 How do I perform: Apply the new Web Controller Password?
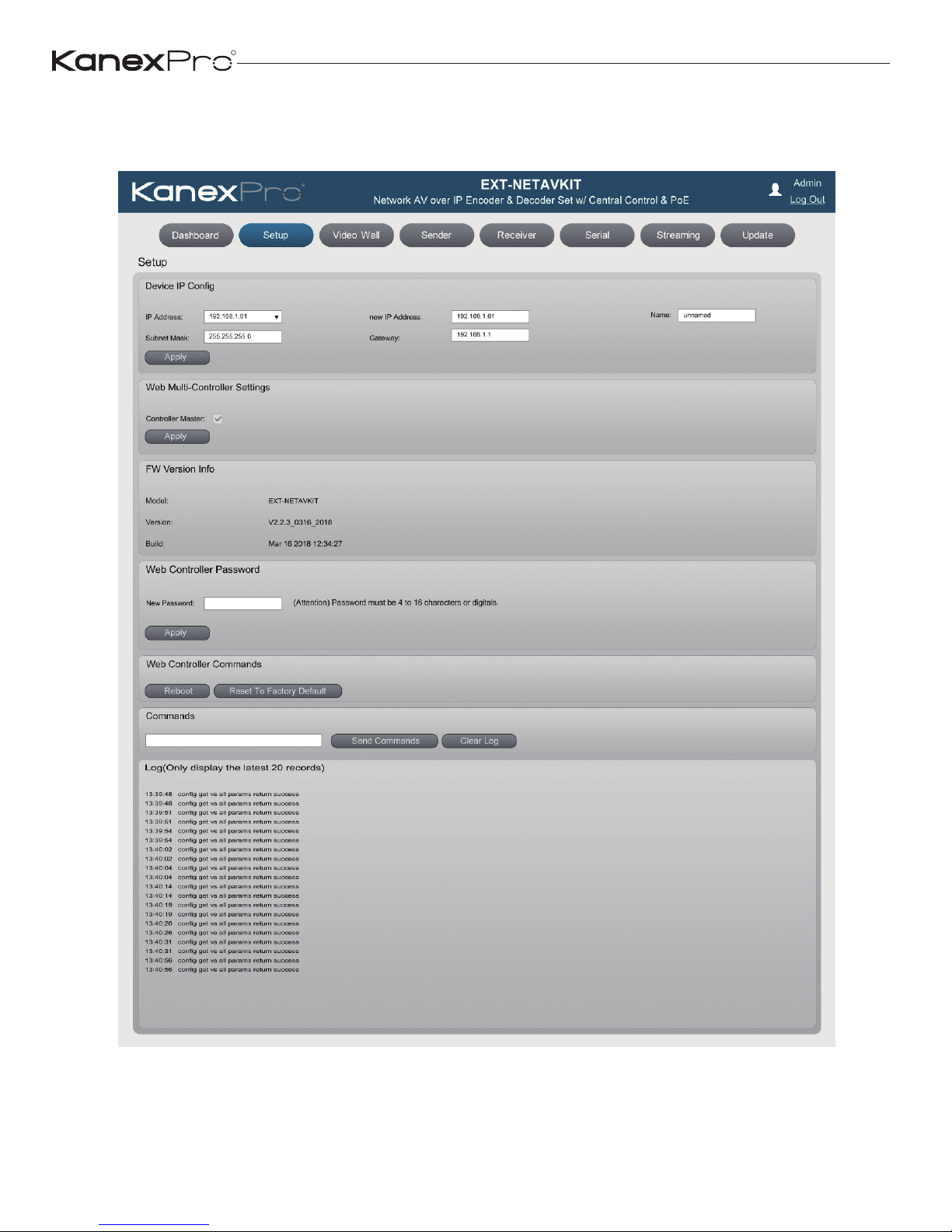click(177, 633)
